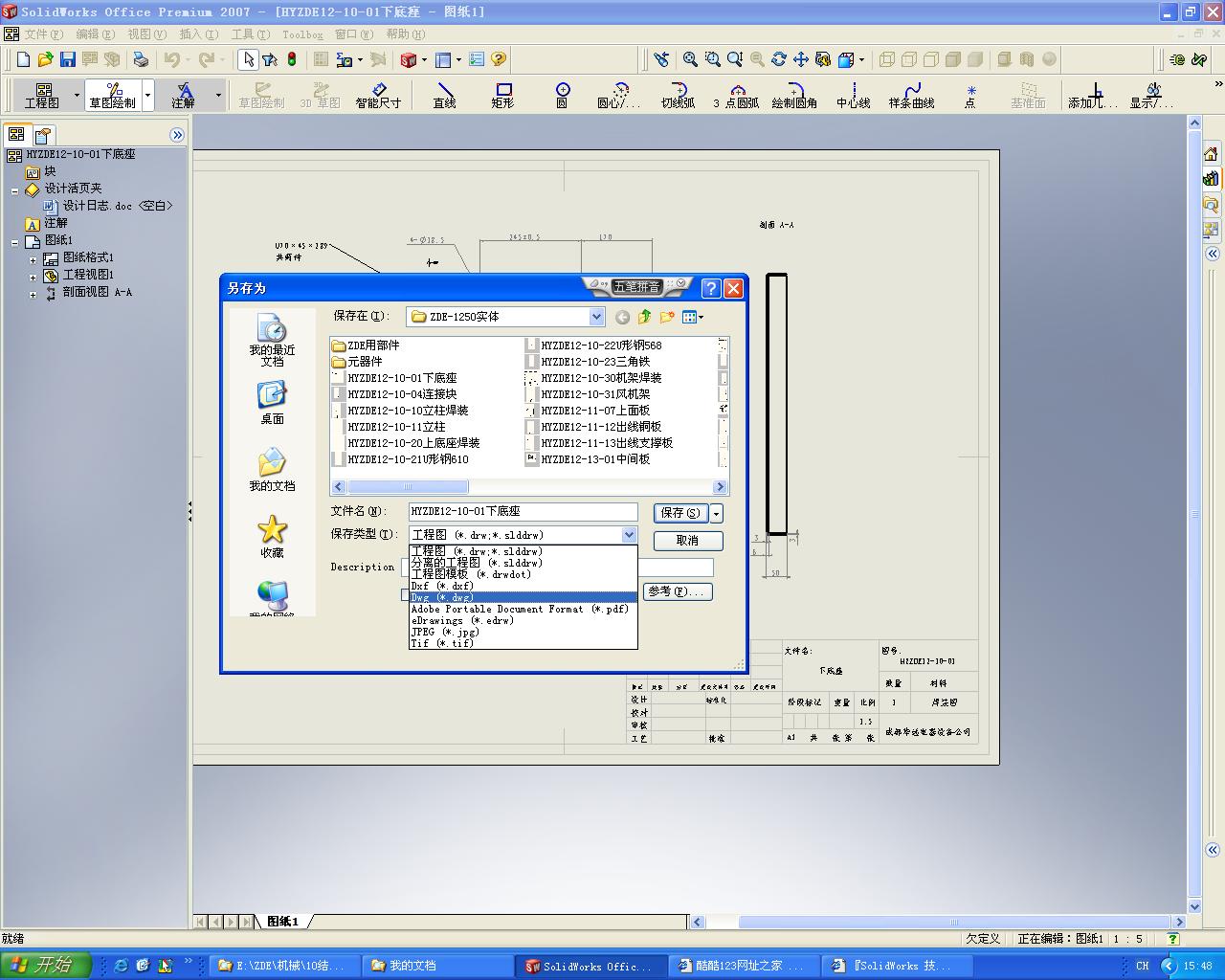Screen dimensions: 1225x980
Task: Open the Save As Type (保存类型) dropdown arrow
Action: tap(629, 535)
